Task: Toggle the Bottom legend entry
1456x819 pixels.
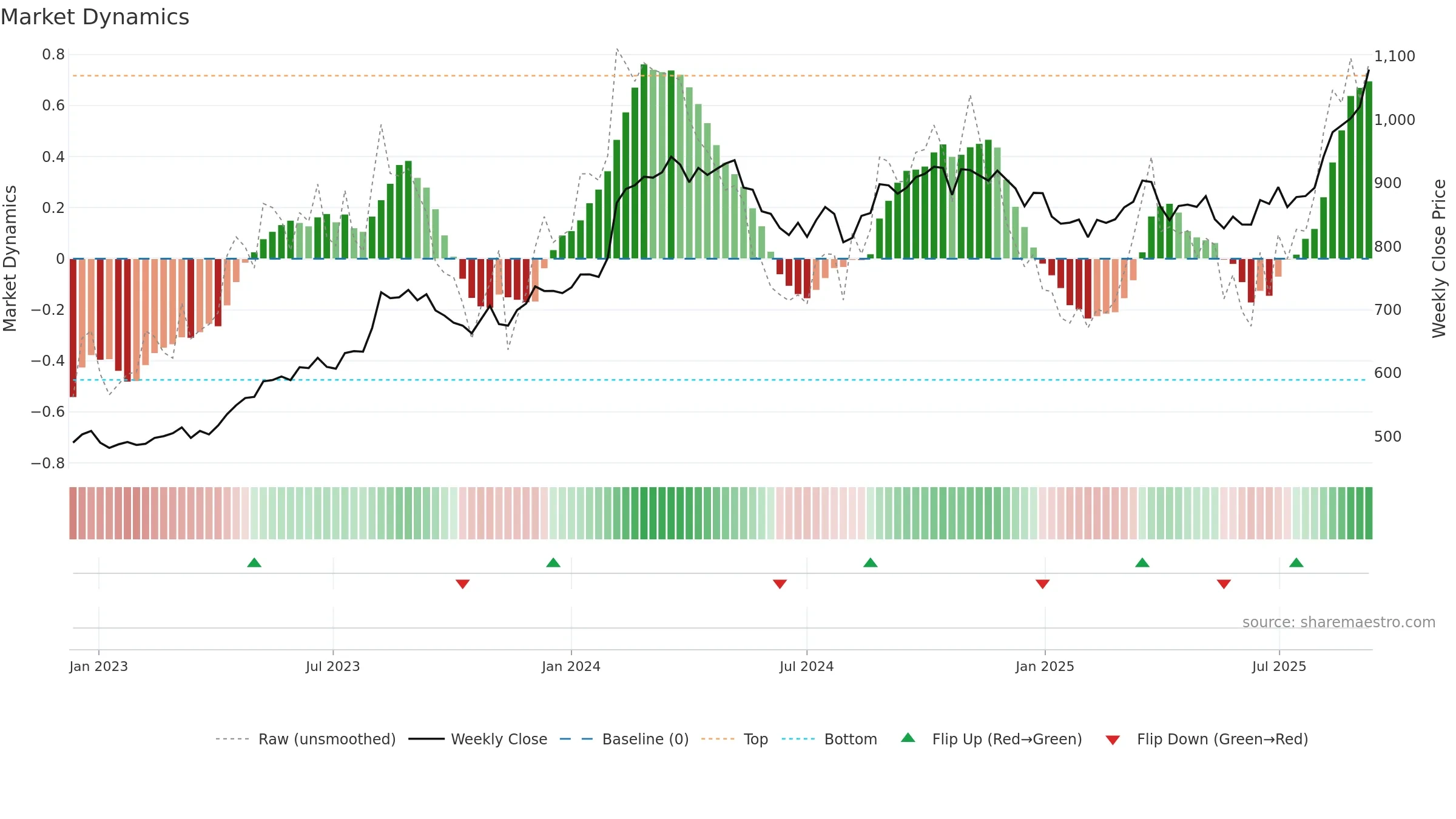Action: tap(829, 739)
